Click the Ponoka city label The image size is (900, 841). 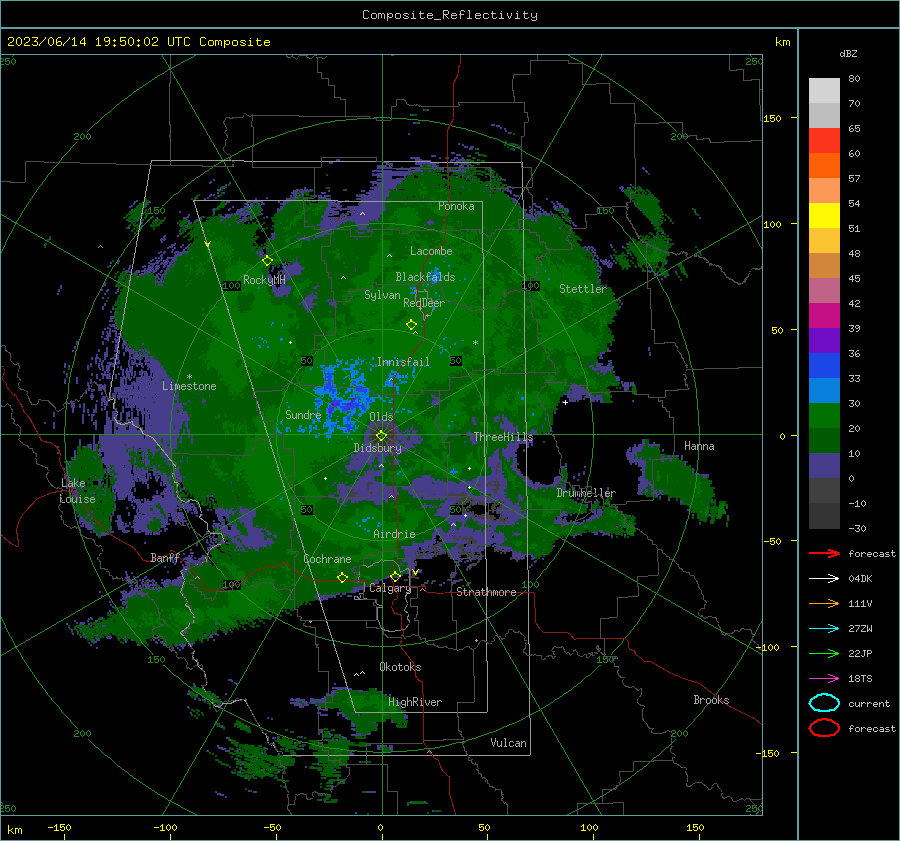[x=456, y=206]
